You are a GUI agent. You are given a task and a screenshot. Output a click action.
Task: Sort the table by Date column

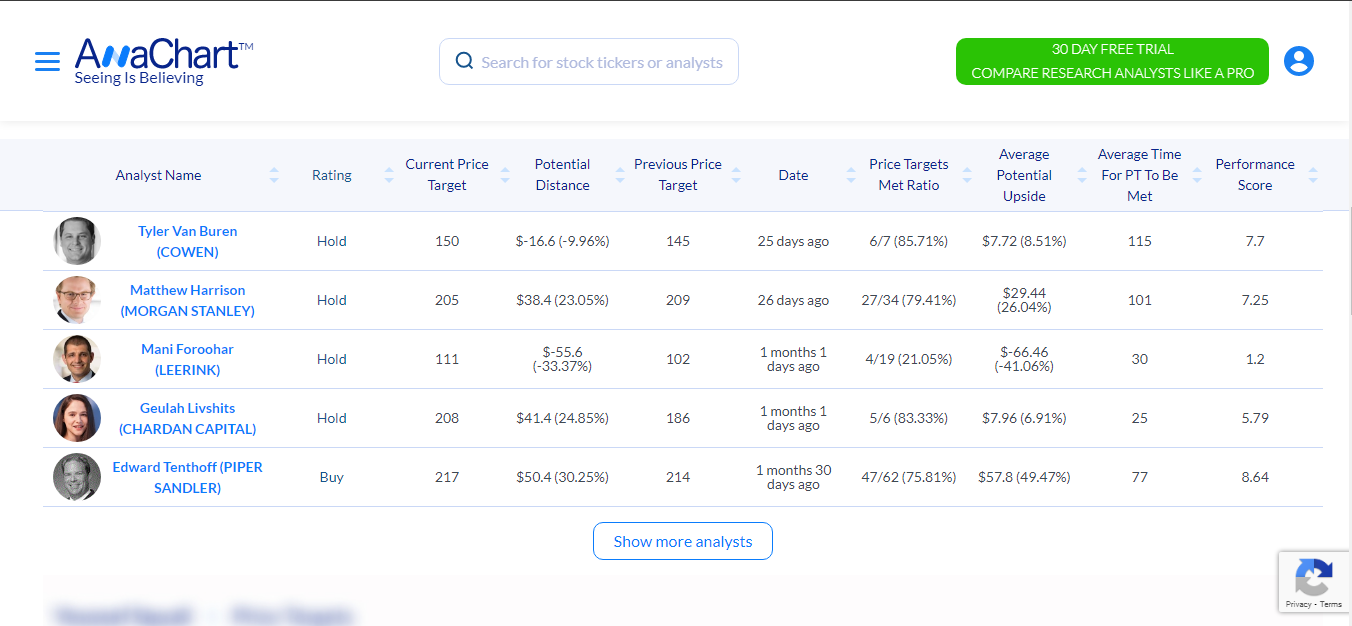coord(851,174)
